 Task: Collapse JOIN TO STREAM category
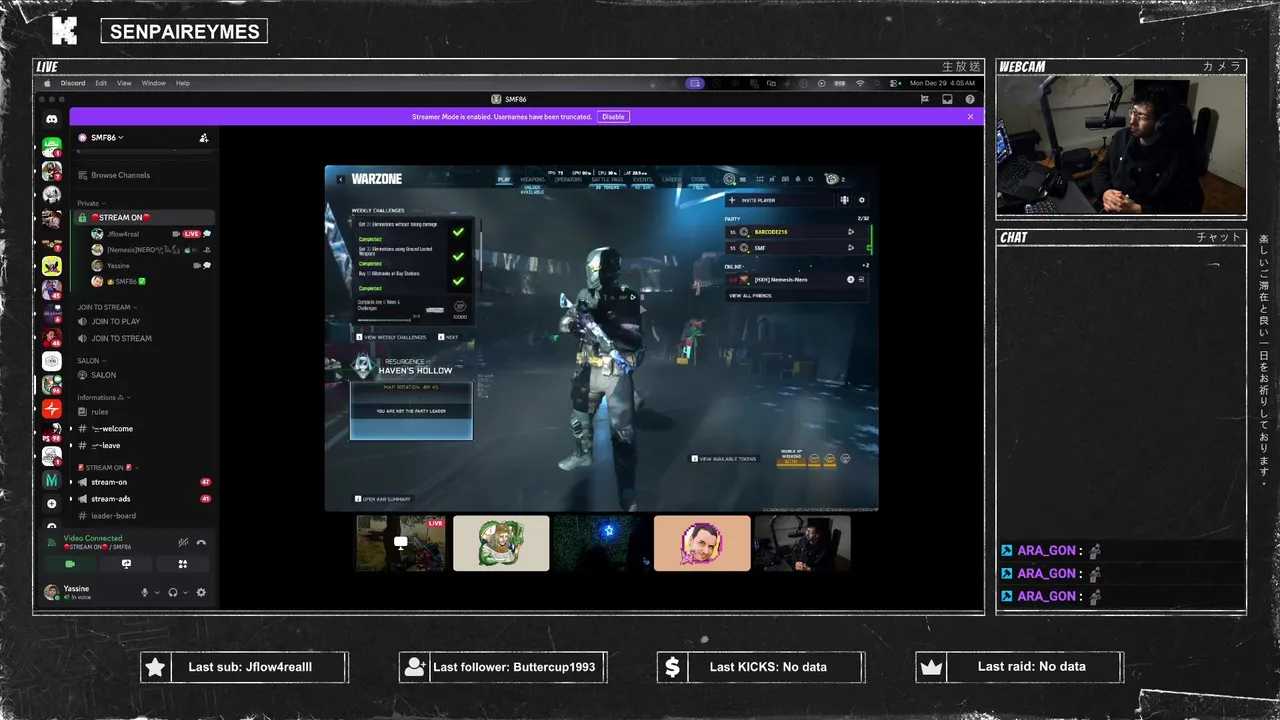(x=107, y=307)
